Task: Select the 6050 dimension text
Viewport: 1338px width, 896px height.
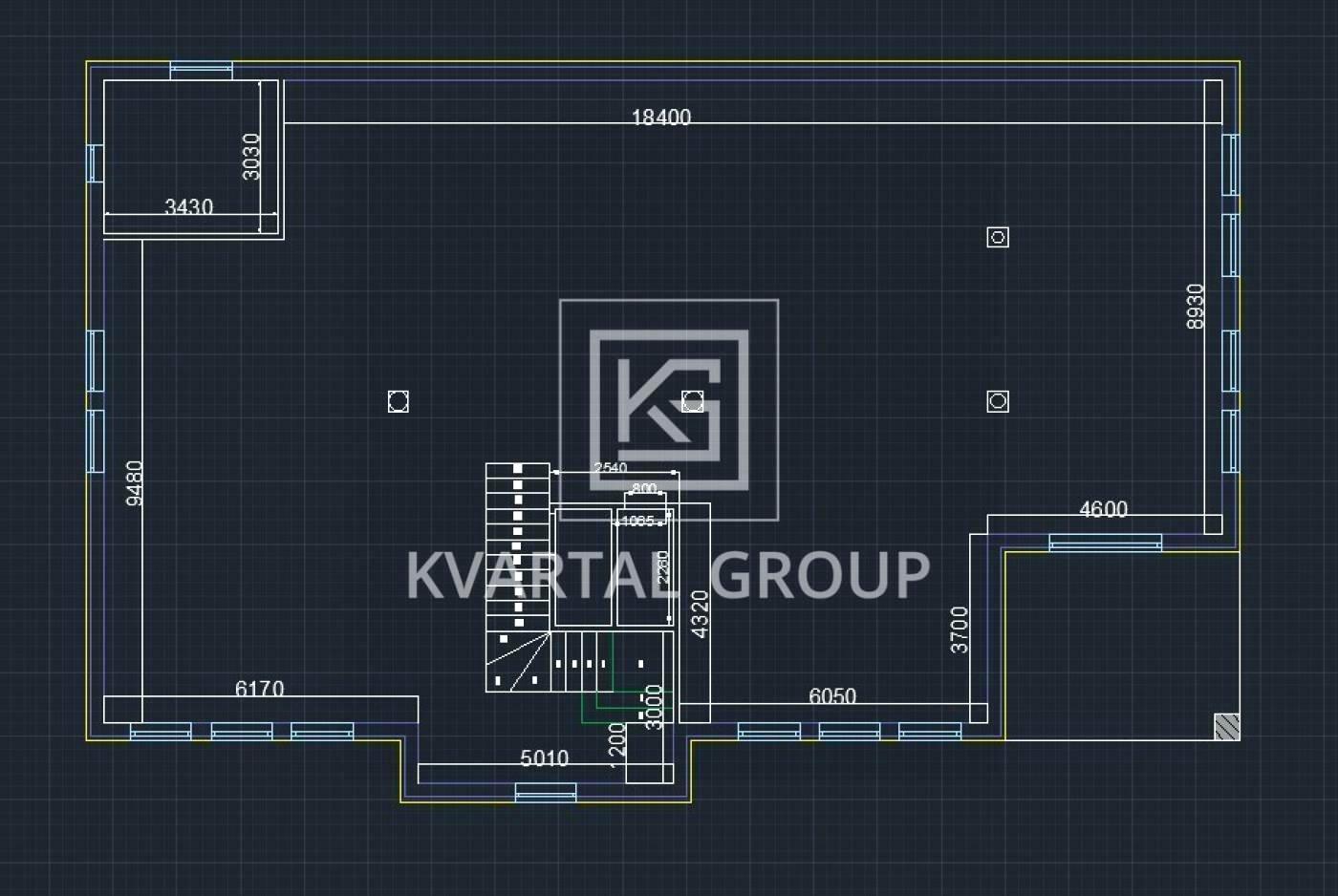Action: point(831,696)
